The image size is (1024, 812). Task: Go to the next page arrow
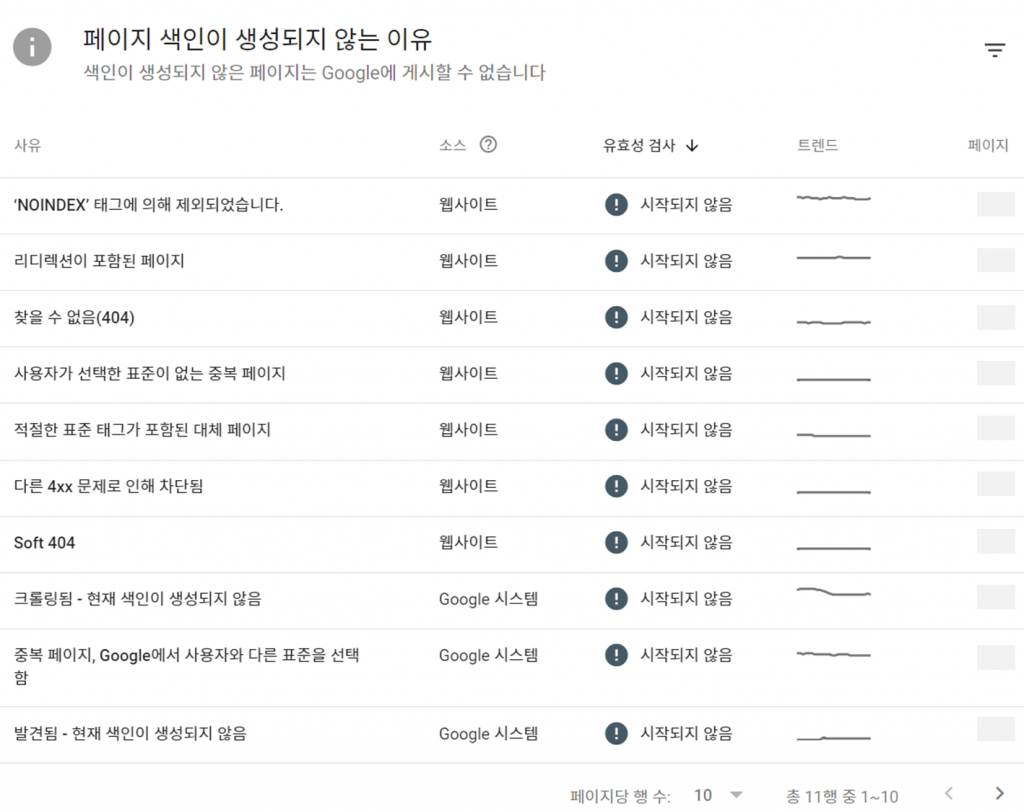point(998,794)
